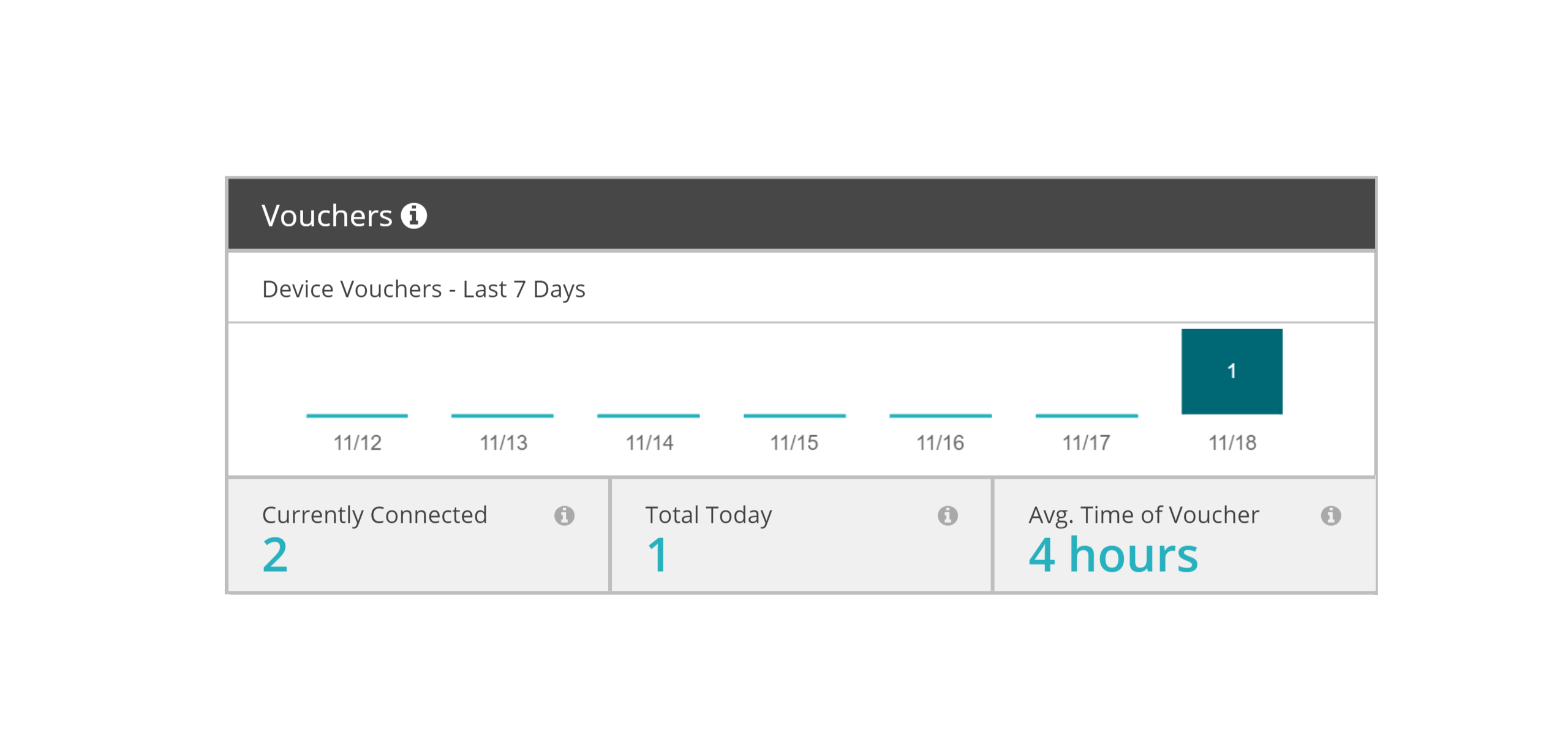Image resolution: width=1568 pixels, height=748 pixels.
Task: Click the Total Today value 1
Action: (x=658, y=555)
